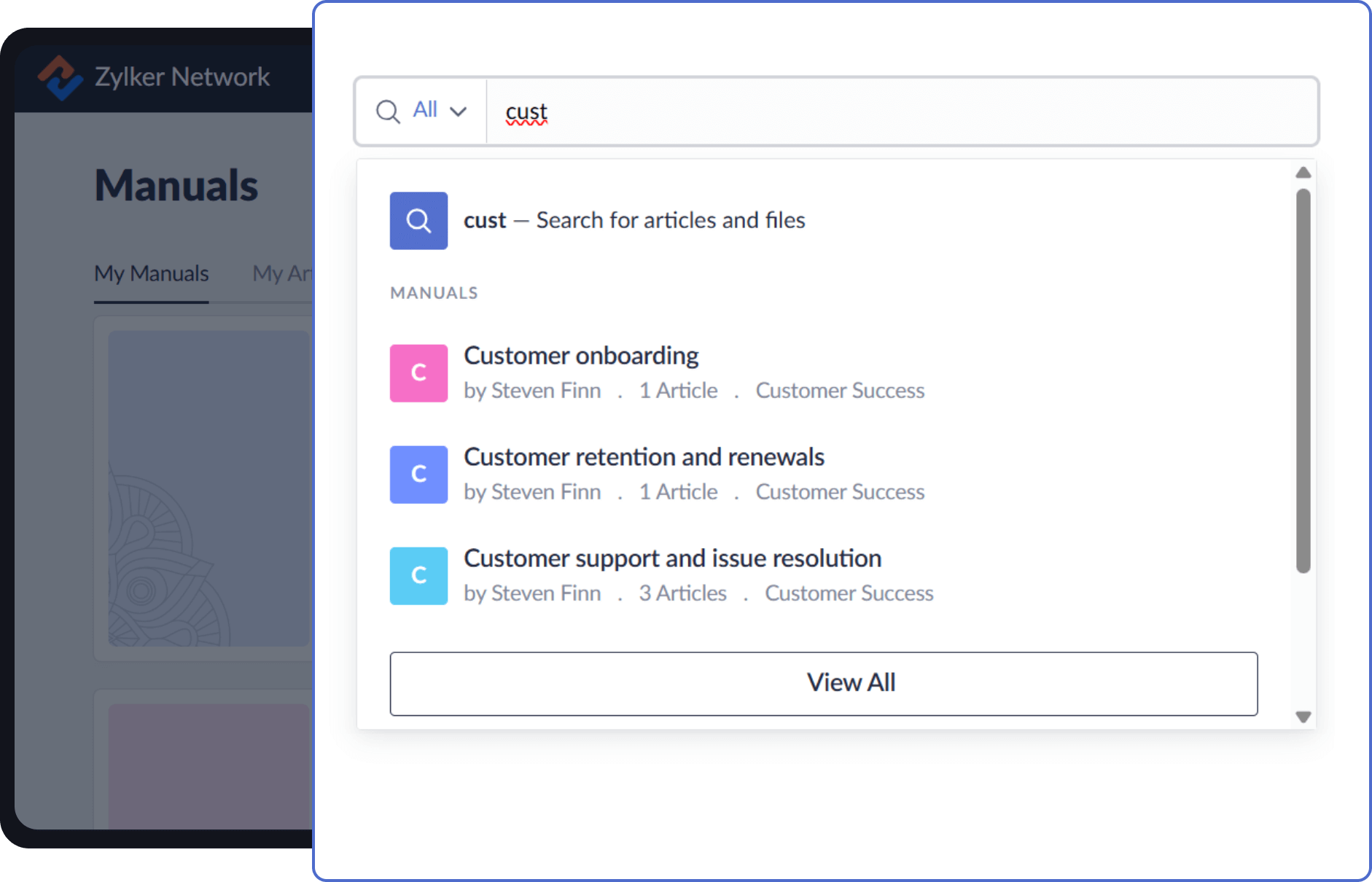Select the blue Customer retention and renewals icon
This screenshot has width=1372, height=882.
click(418, 474)
